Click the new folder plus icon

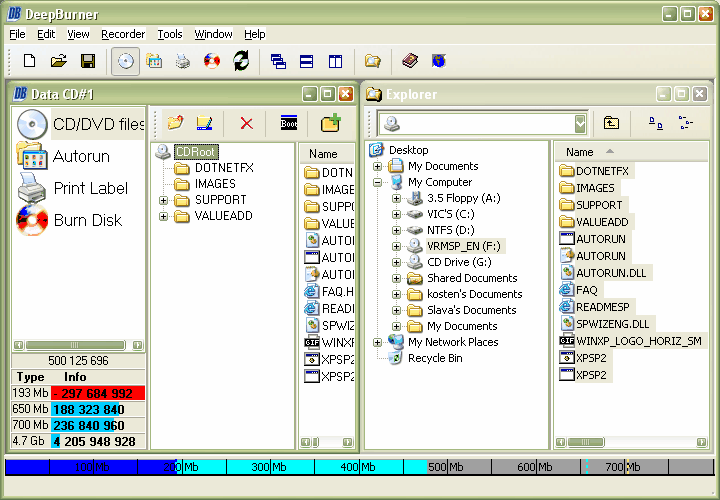[331, 123]
